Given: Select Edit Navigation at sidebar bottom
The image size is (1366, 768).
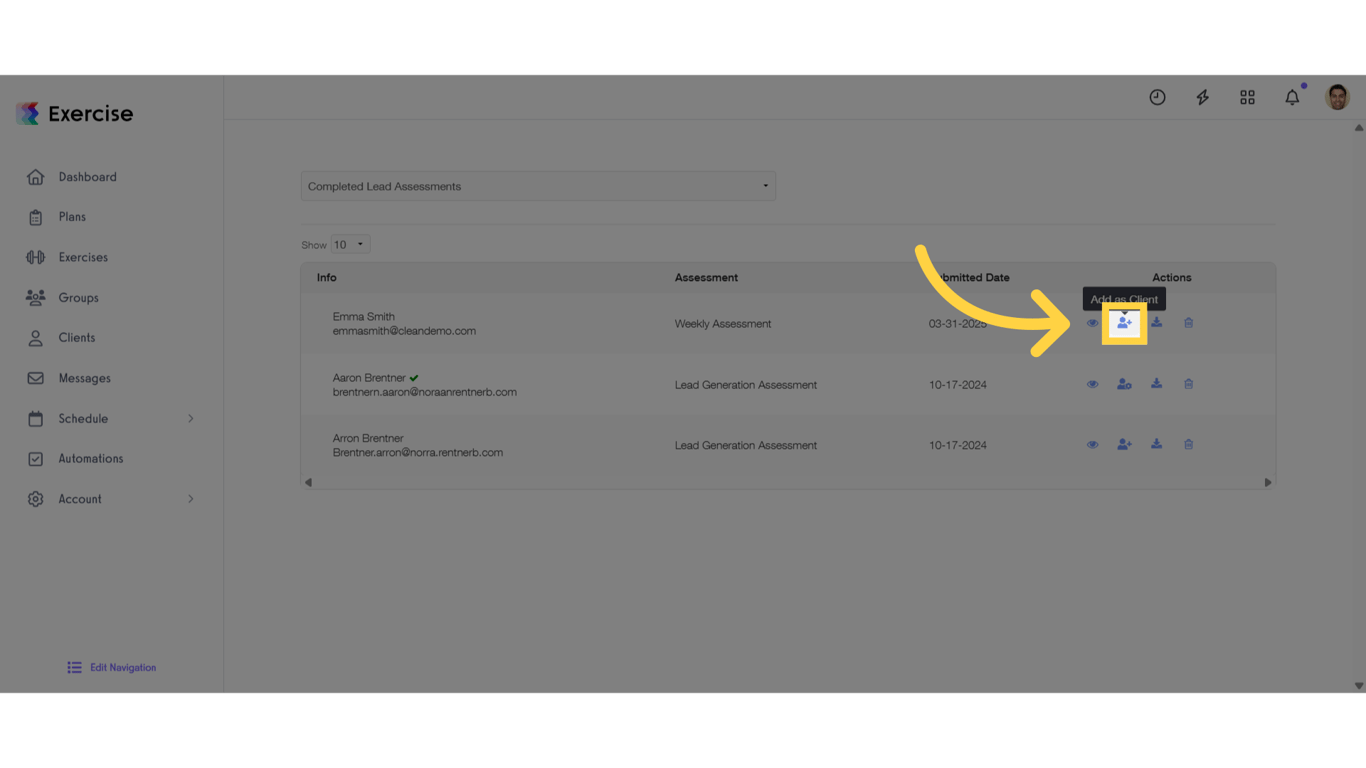Looking at the screenshot, I should 111,667.
